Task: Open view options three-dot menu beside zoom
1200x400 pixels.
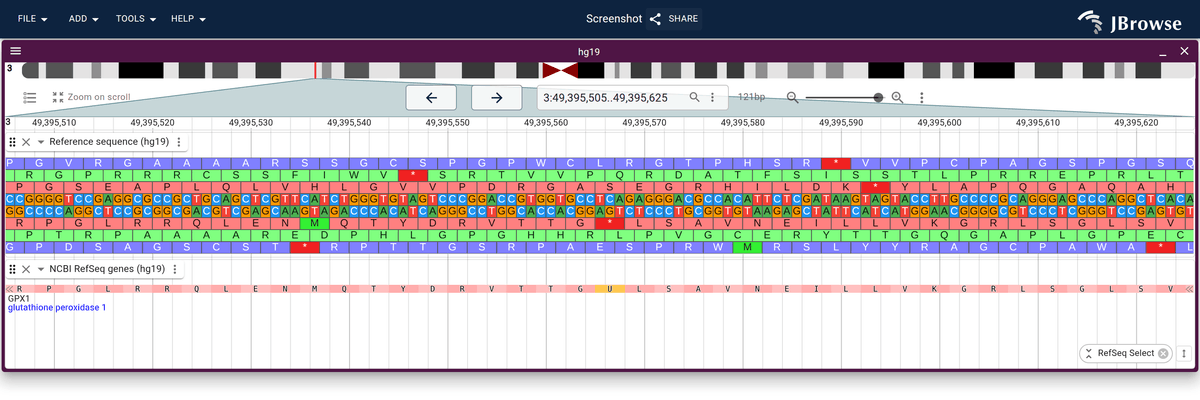Action: pos(921,97)
